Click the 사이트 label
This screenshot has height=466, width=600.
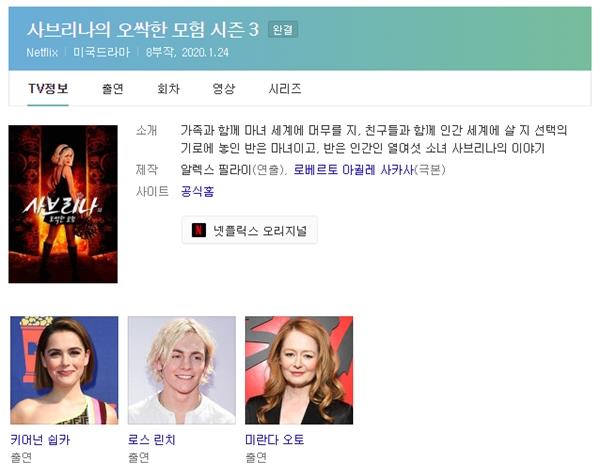tap(152, 191)
